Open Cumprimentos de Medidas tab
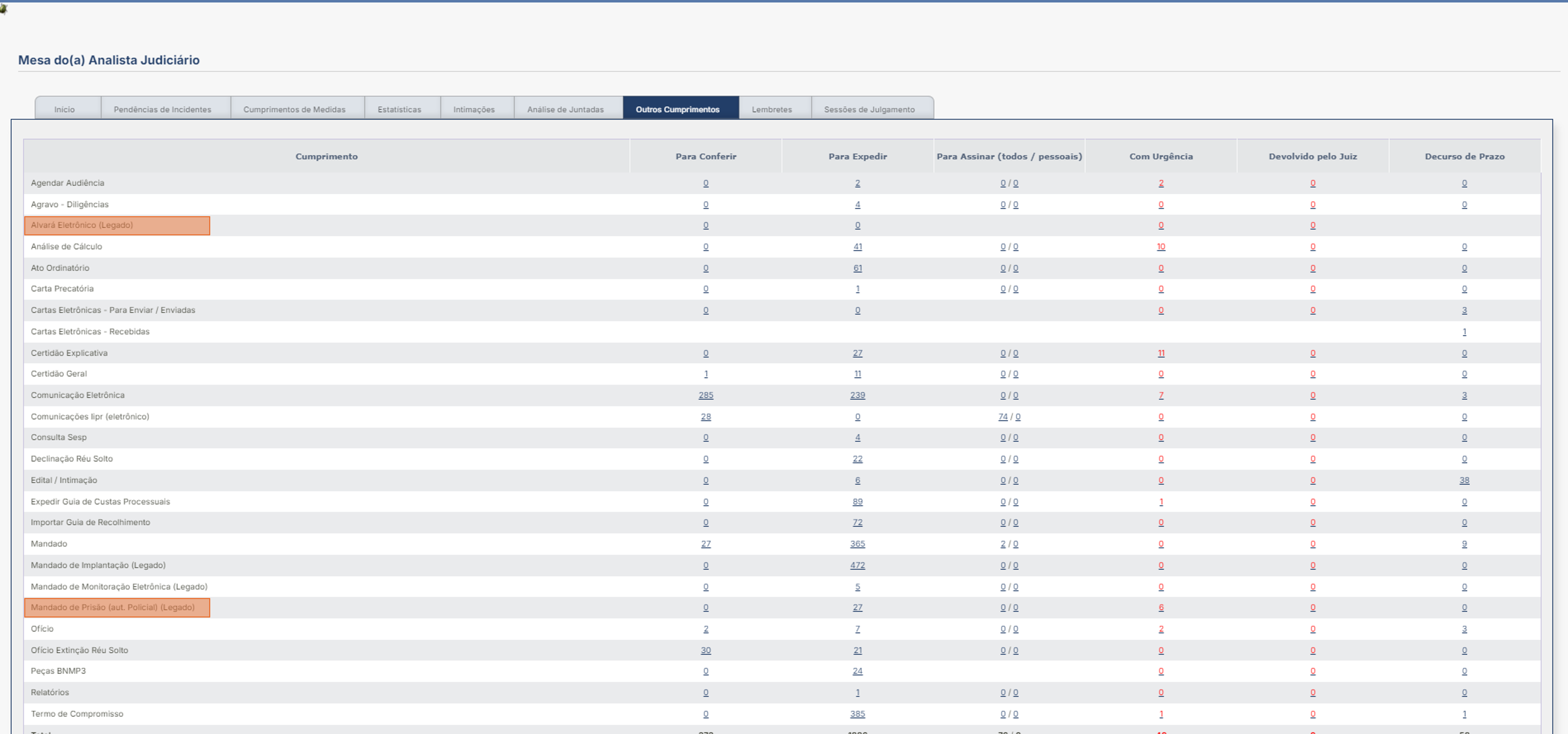1568x734 pixels. tap(295, 109)
